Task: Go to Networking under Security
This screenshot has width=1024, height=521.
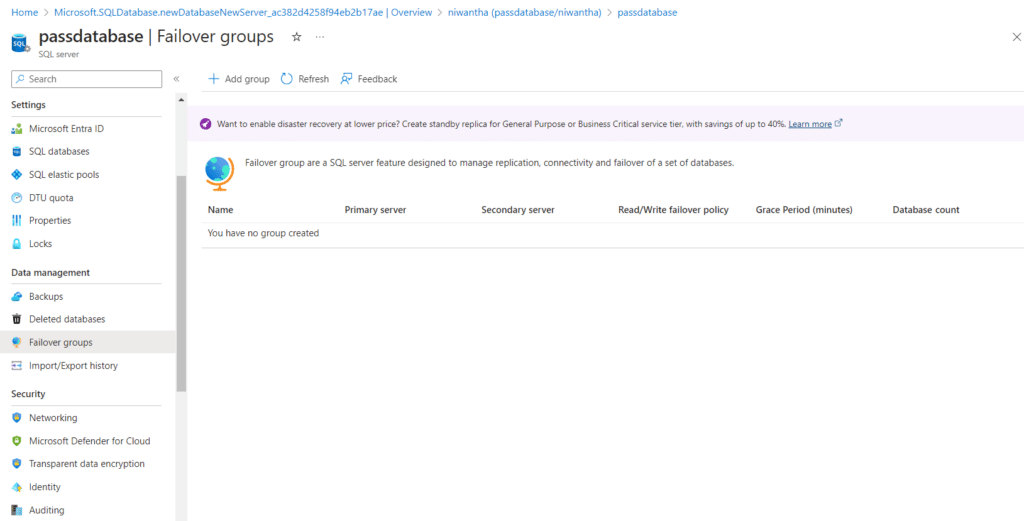Action: [x=53, y=418]
